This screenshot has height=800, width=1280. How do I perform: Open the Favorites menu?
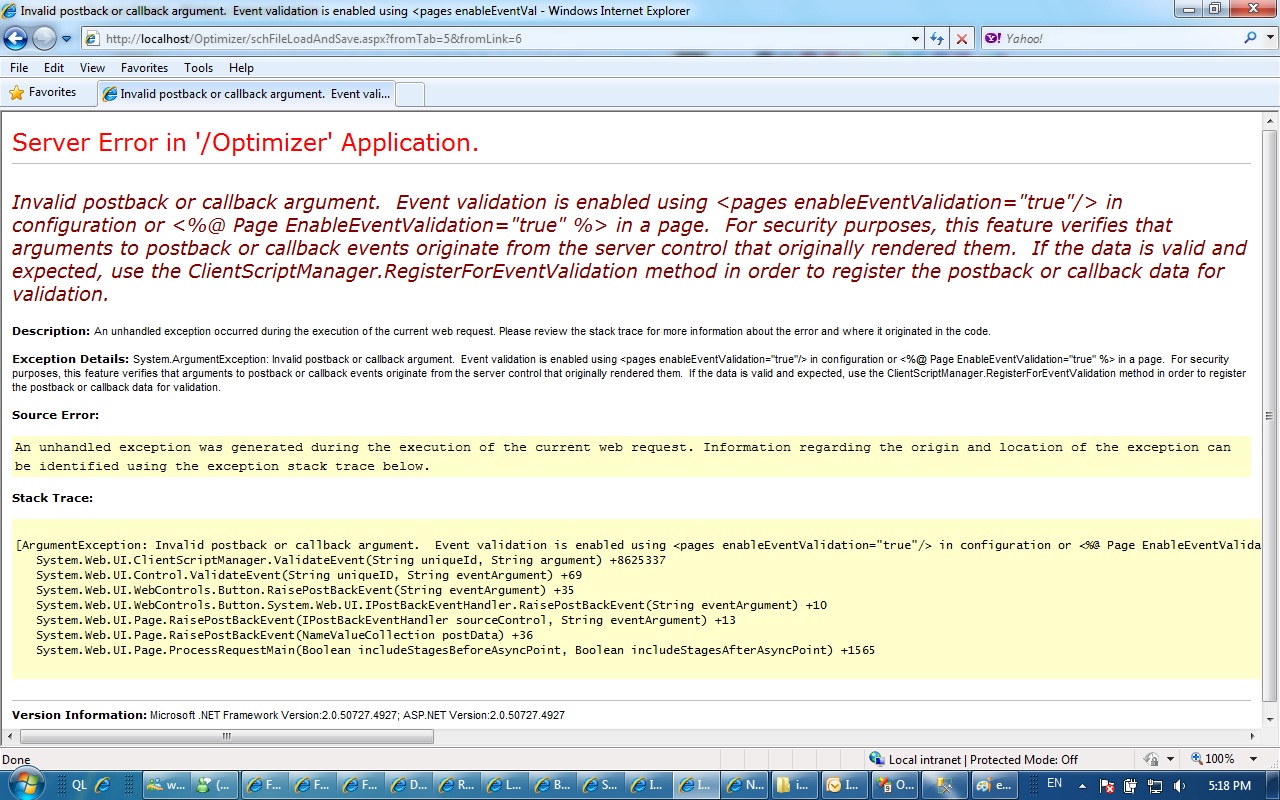tap(145, 68)
